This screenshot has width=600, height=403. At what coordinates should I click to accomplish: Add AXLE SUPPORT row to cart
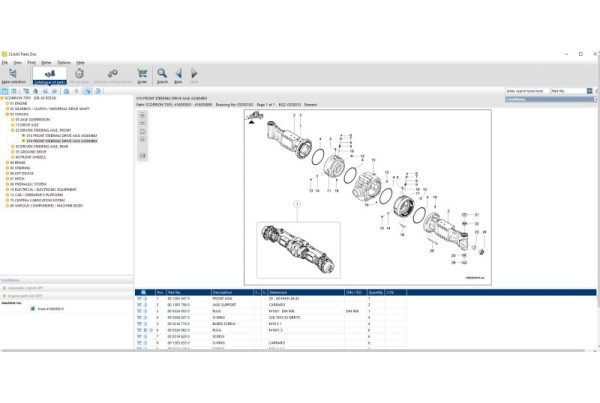[x=140, y=305]
